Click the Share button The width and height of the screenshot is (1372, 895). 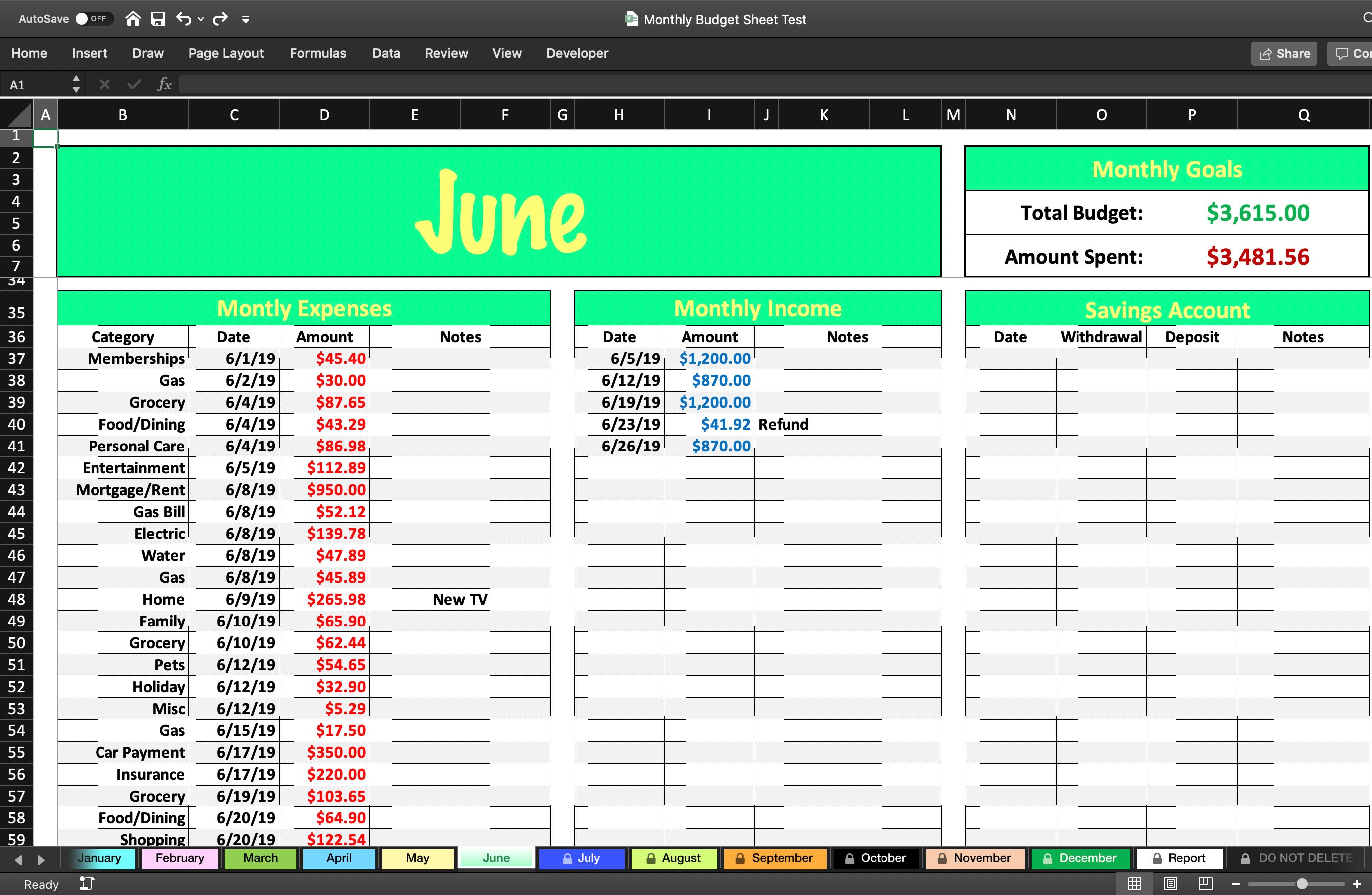tap(1284, 53)
